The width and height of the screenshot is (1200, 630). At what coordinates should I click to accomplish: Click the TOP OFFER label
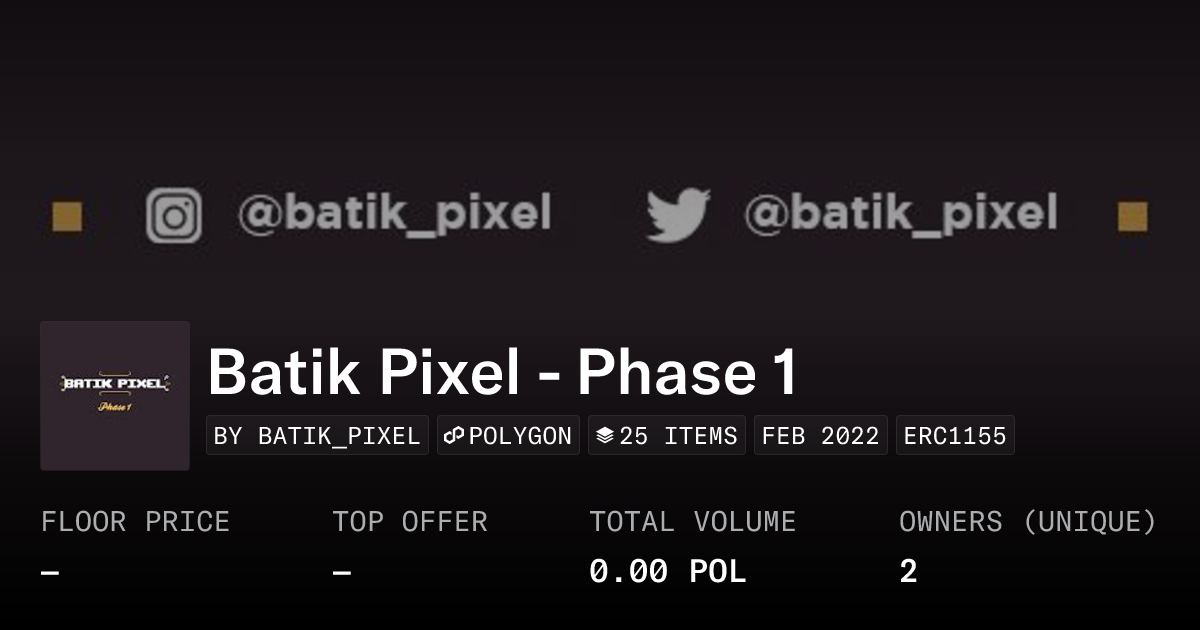pos(410,522)
